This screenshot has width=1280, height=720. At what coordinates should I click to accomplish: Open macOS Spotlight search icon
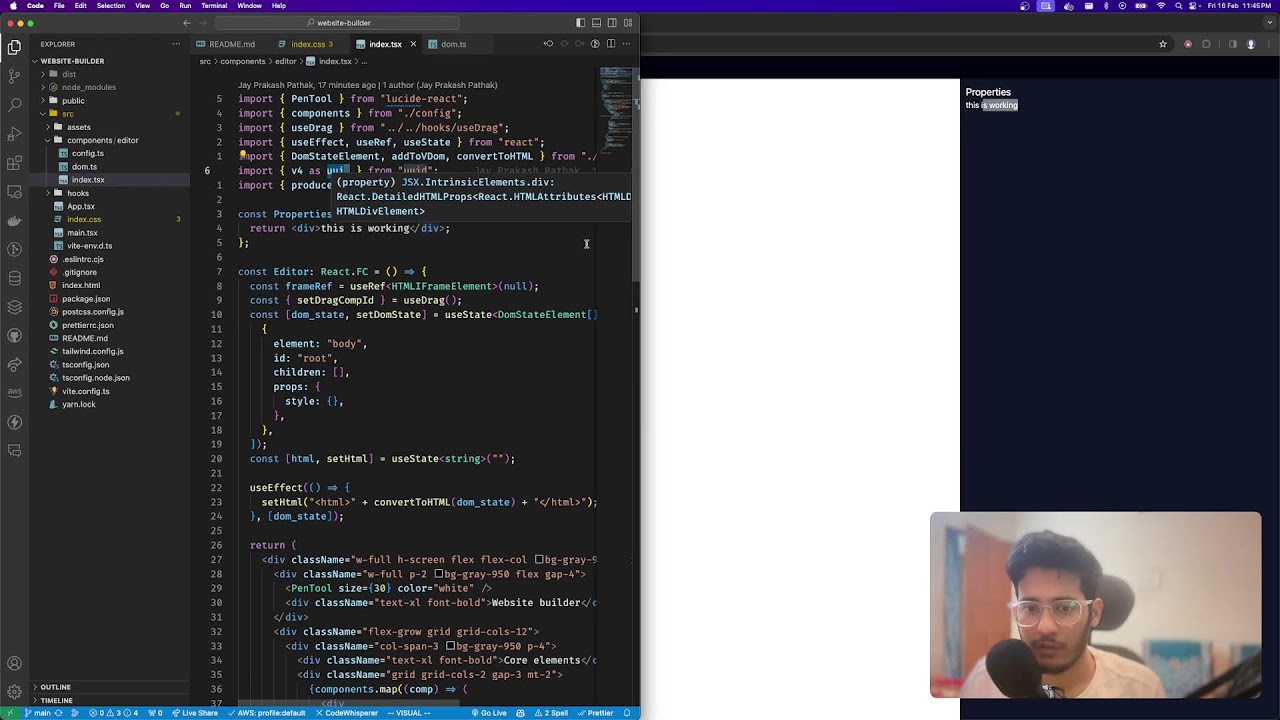coord(1179,6)
